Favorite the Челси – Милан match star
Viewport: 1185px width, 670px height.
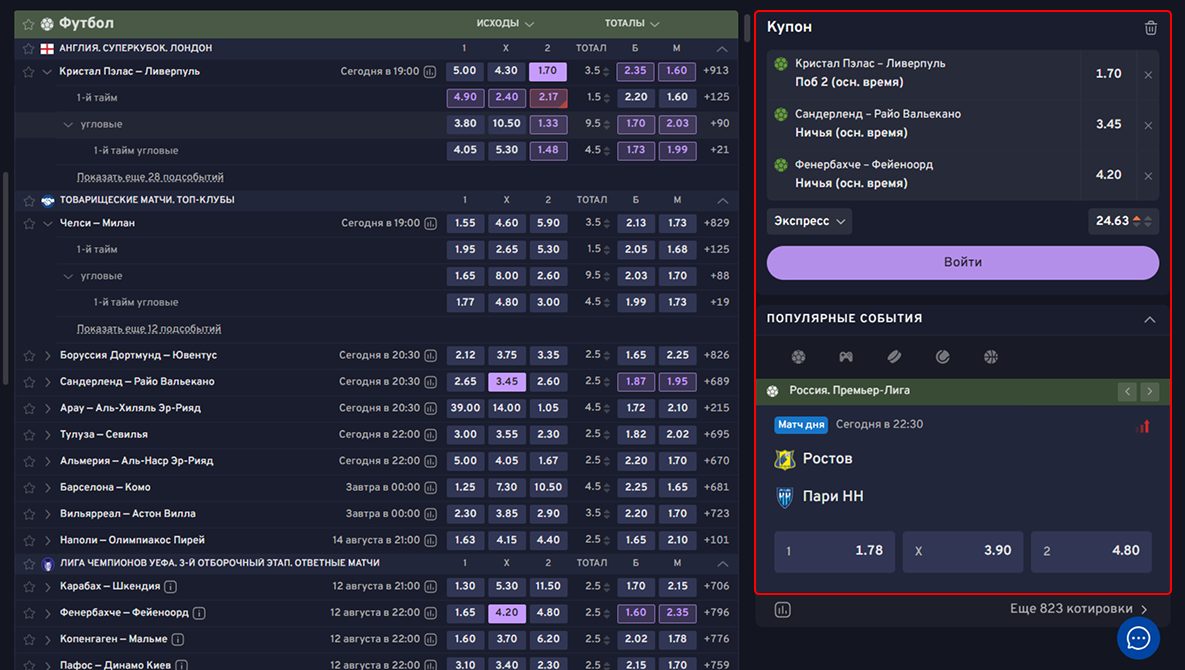click(x=28, y=224)
